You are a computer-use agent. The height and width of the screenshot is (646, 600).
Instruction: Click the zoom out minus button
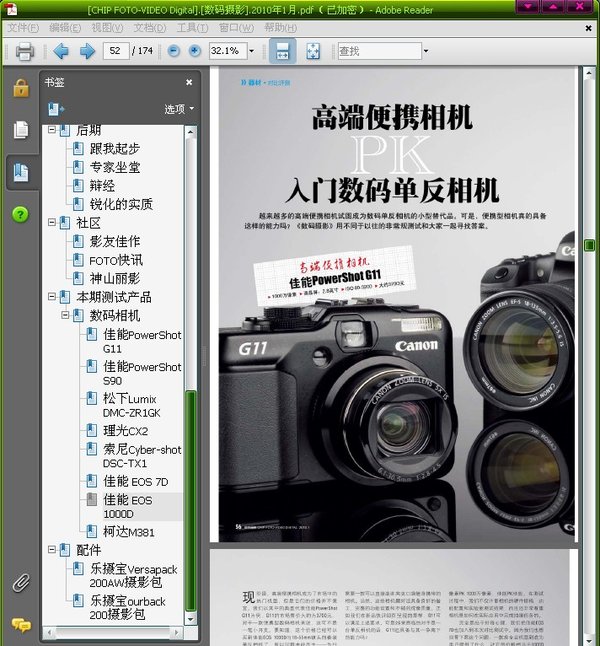click(174, 51)
